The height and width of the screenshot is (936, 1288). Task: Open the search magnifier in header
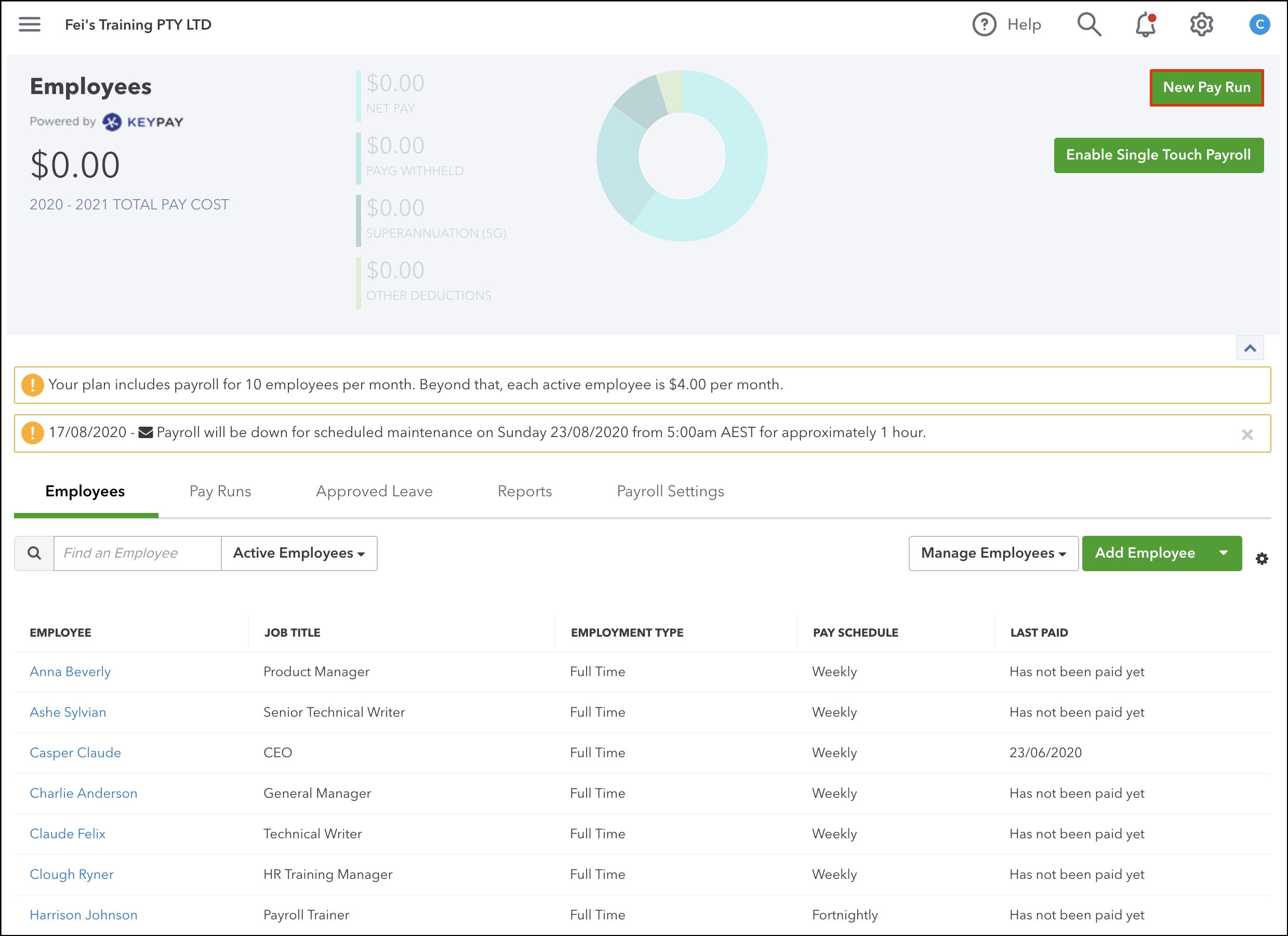(x=1088, y=25)
